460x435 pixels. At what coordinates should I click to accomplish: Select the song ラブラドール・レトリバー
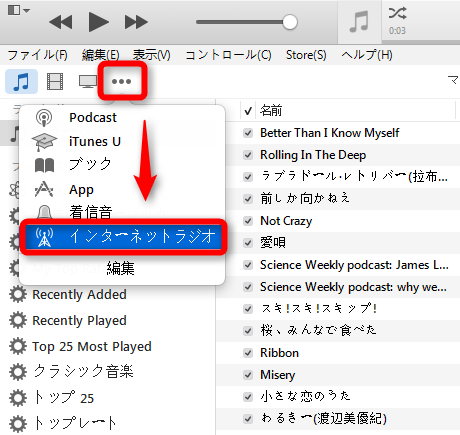point(354,176)
